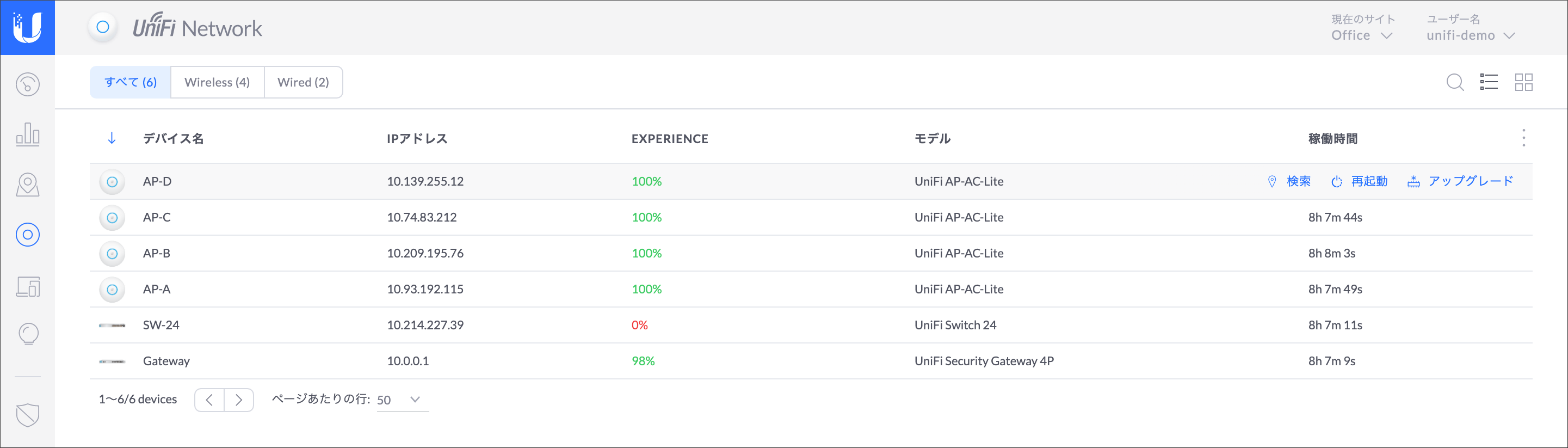Screen dimensions: 1568x448
Task: Click IP address 10.0.0.1
Action: coord(408,361)
